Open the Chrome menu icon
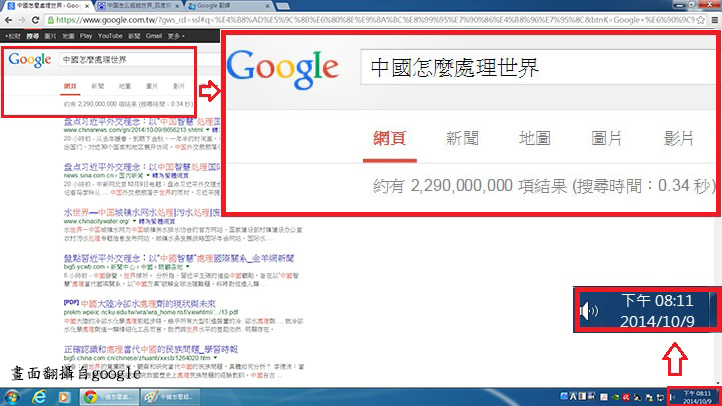This screenshot has height=406, width=722. point(714,20)
